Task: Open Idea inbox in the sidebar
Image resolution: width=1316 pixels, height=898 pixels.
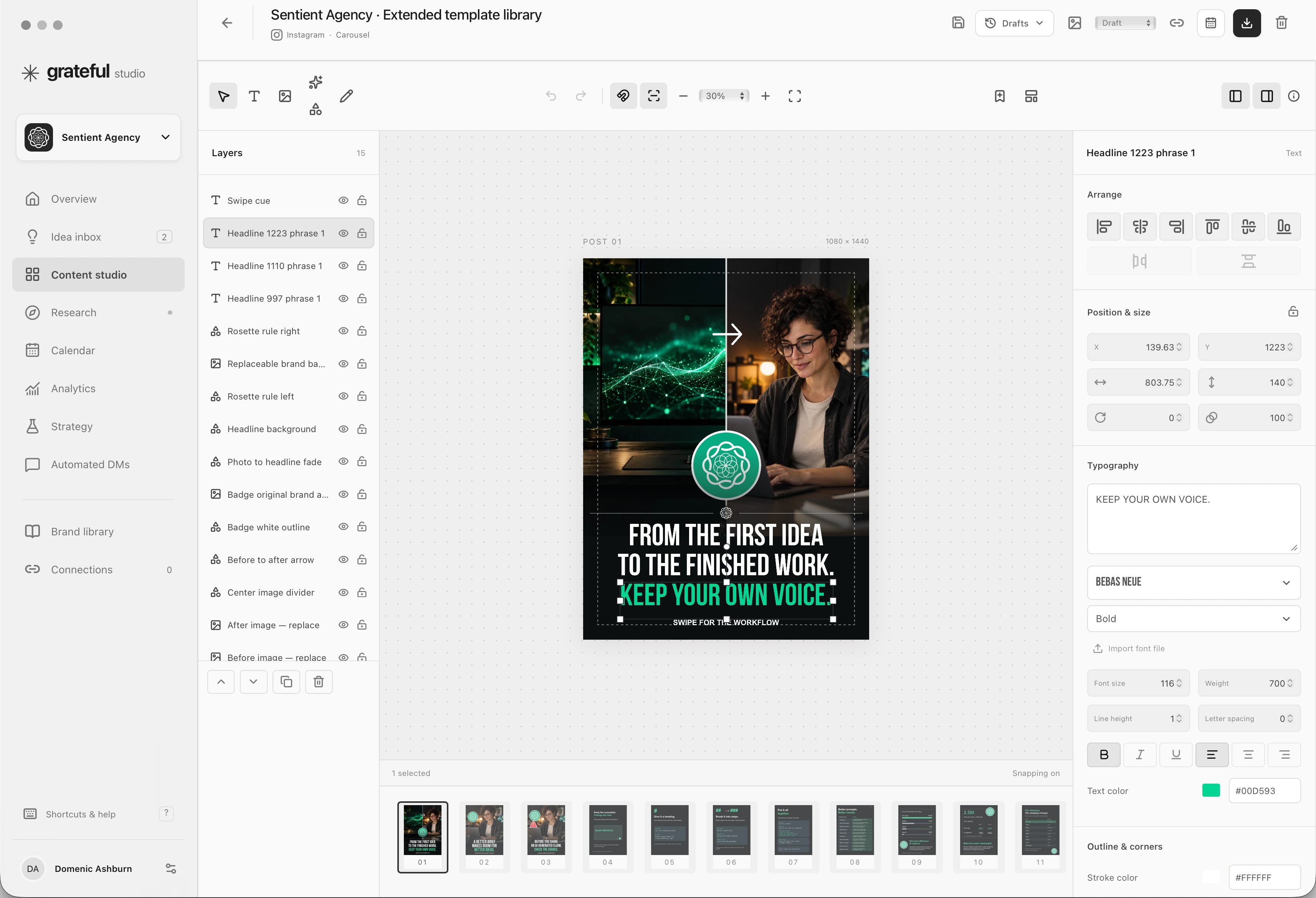Action: point(99,237)
